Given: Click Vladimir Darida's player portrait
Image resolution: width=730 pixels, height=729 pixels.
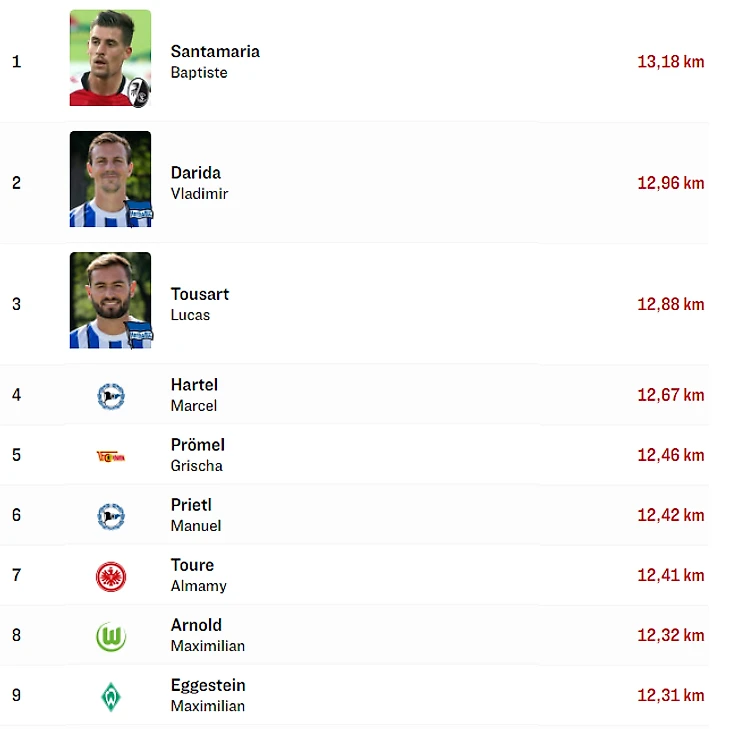Looking at the screenshot, I should click(x=110, y=178).
